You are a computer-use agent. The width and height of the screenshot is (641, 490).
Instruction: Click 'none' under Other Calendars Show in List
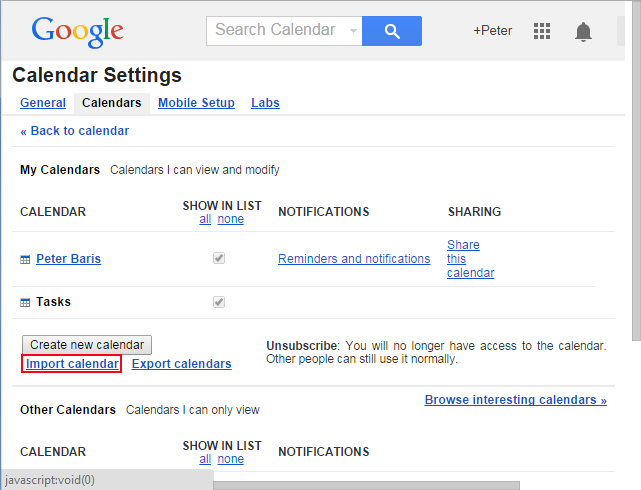point(231,459)
